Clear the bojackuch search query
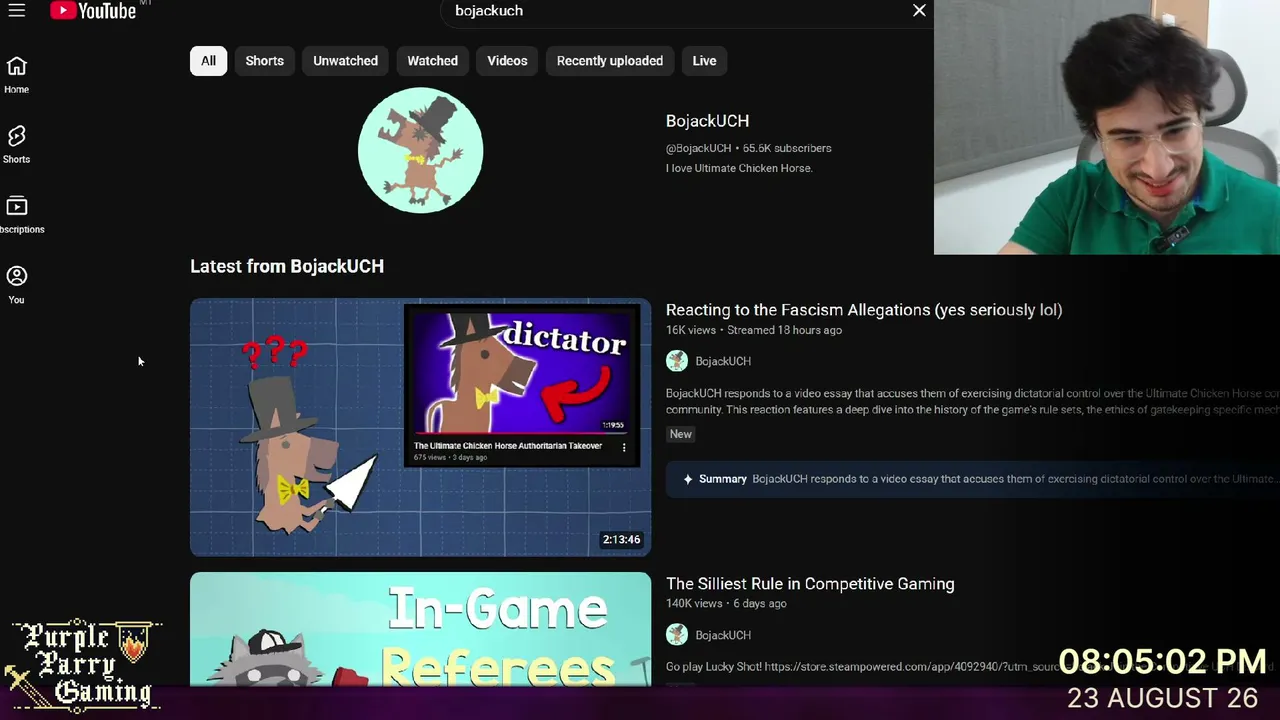 click(919, 10)
